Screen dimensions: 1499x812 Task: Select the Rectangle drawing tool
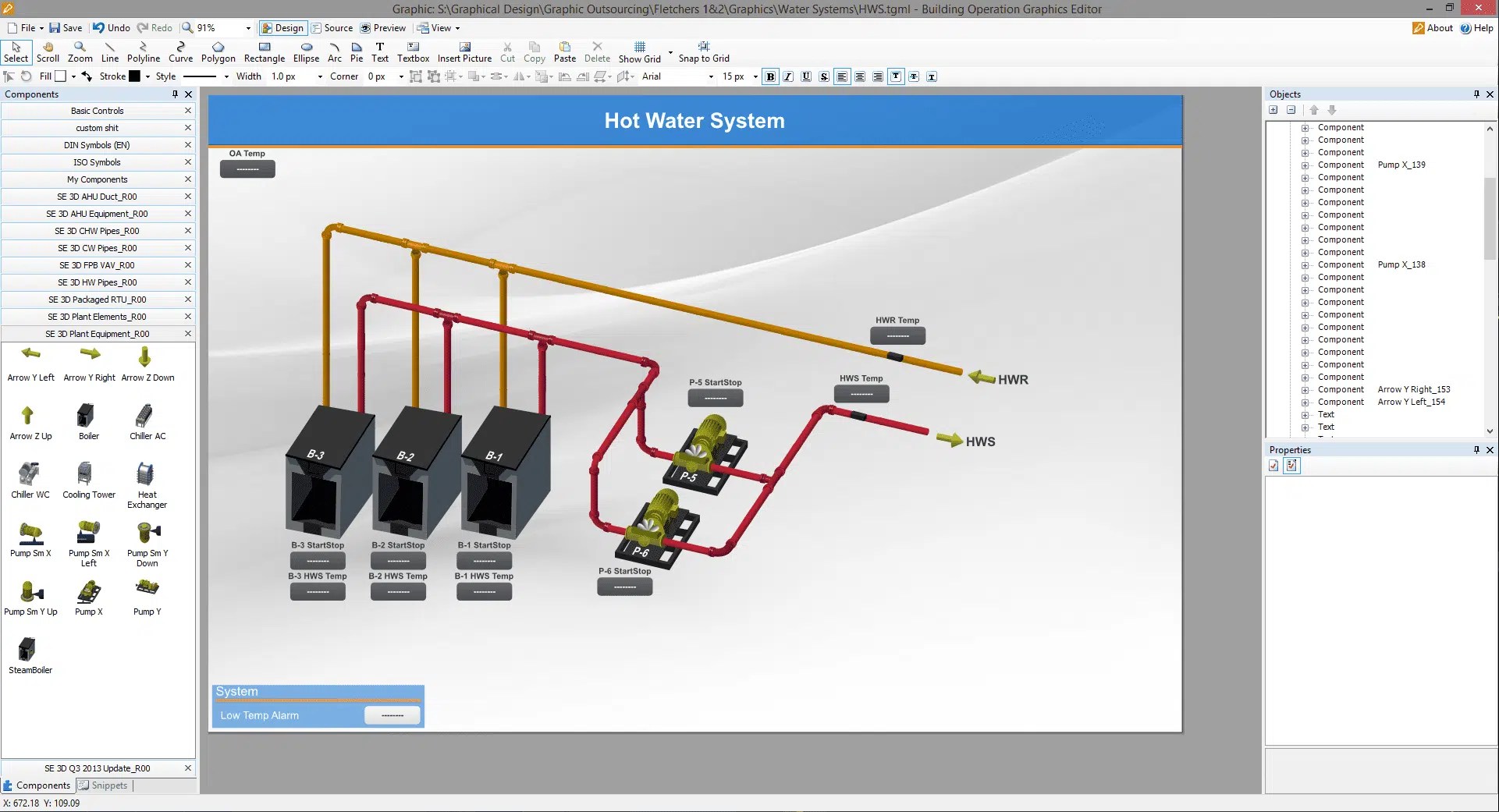pyautogui.click(x=264, y=51)
